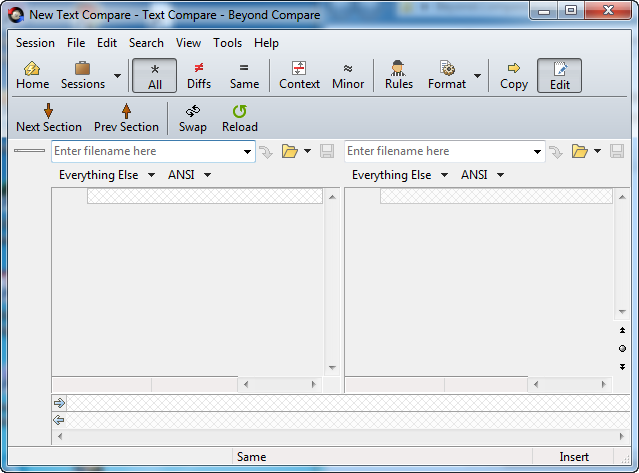Show only Diffs
The height and width of the screenshot is (473, 639).
point(199,76)
